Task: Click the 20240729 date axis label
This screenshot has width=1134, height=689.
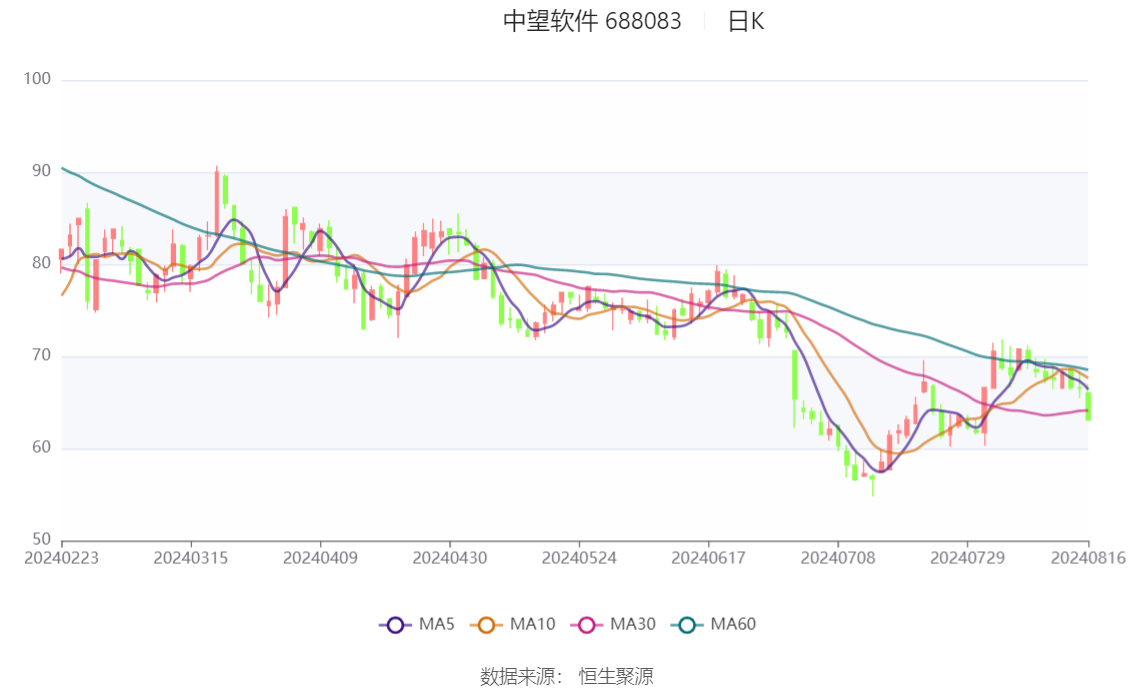Action: coord(968,558)
